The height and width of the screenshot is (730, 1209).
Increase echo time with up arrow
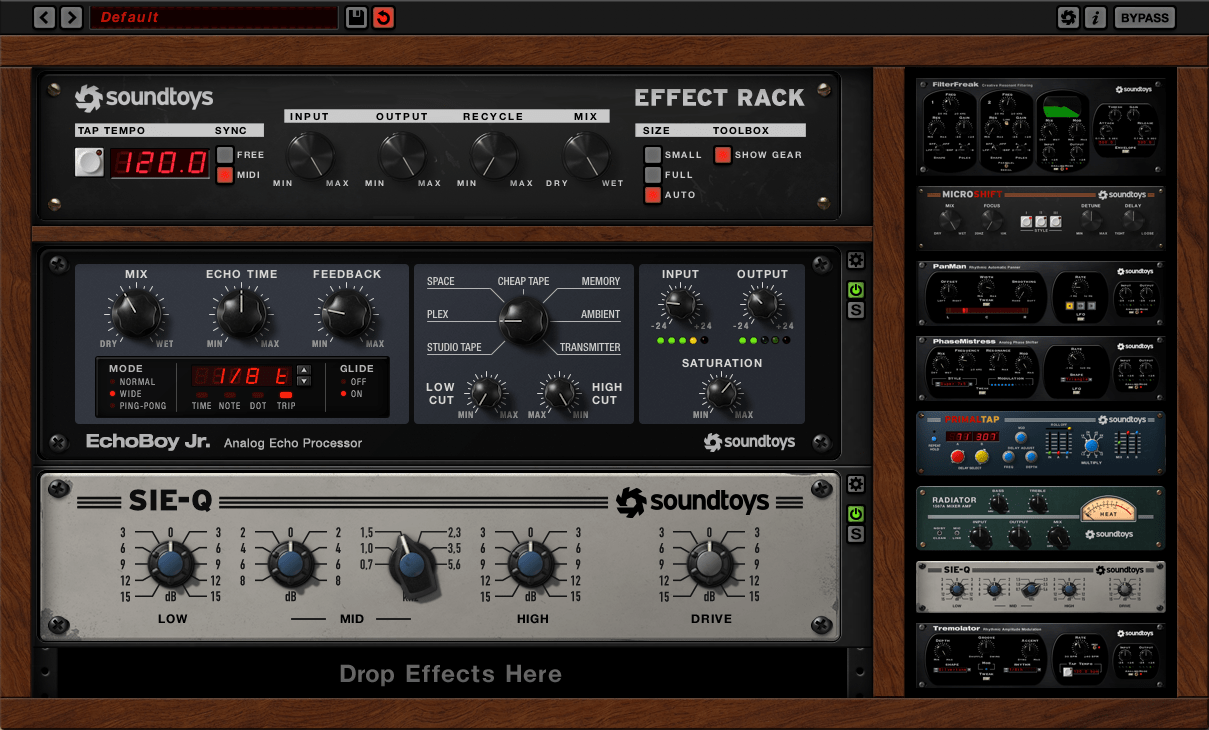tap(304, 370)
